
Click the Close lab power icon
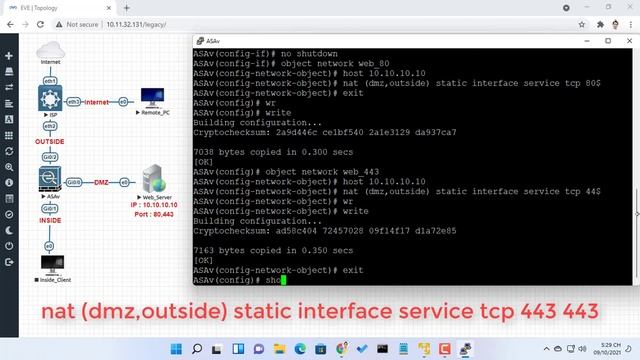click(x=9, y=246)
